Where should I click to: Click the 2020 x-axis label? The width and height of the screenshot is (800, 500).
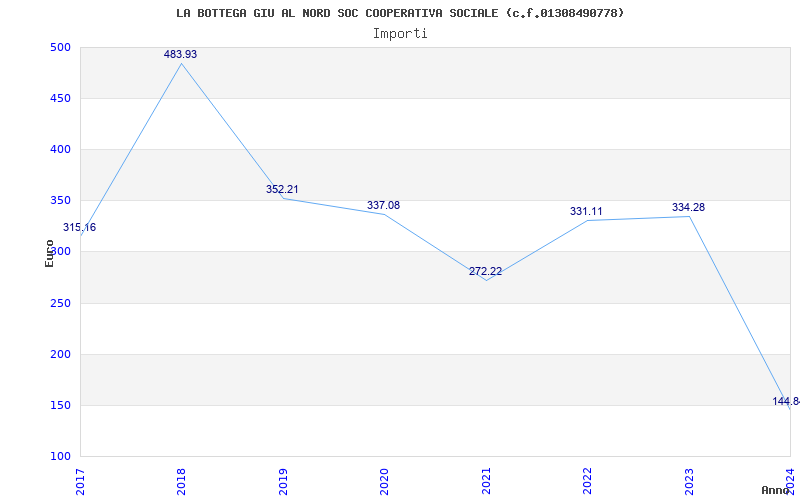385,481
